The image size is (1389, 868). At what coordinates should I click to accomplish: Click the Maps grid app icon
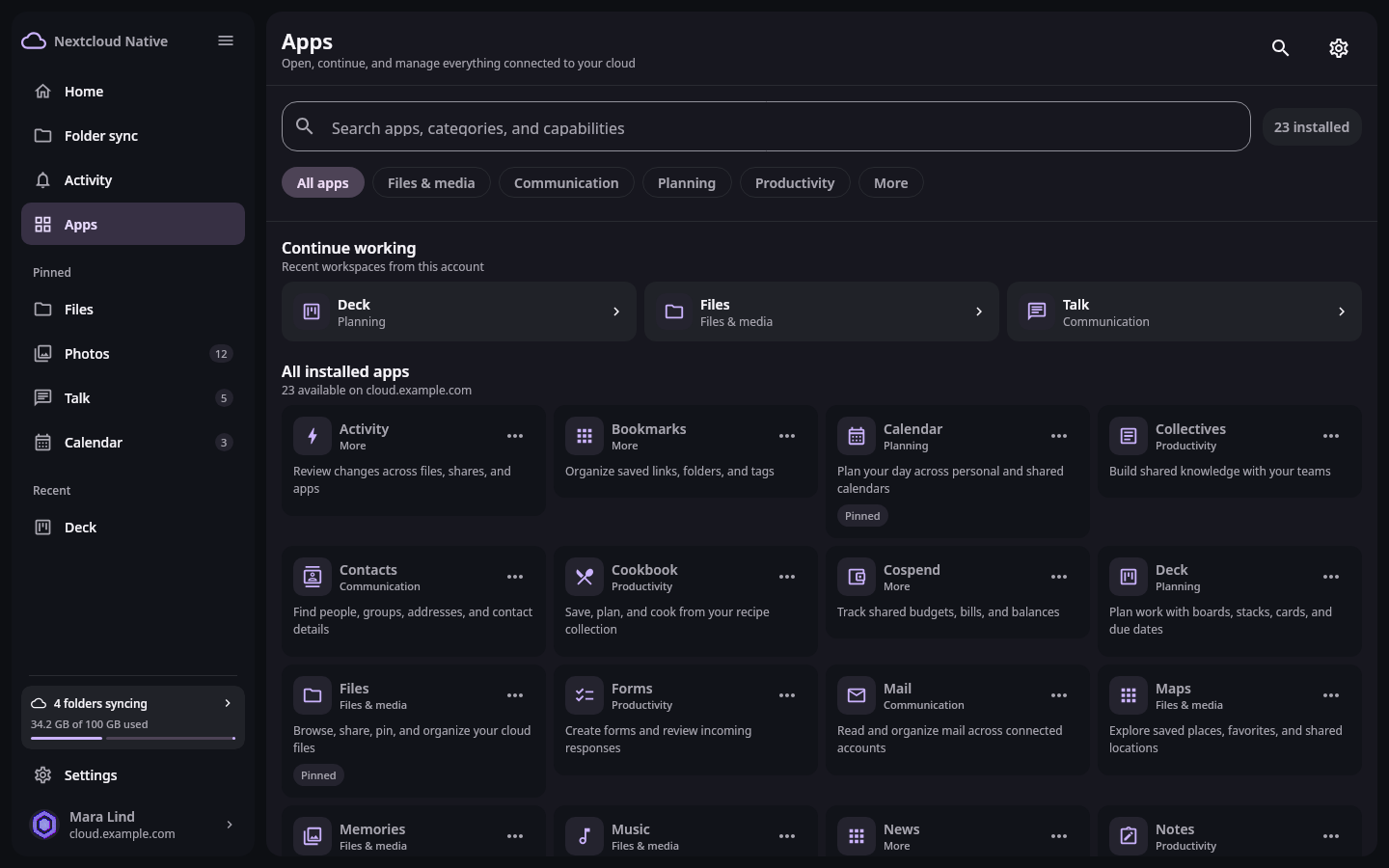(x=1129, y=695)
